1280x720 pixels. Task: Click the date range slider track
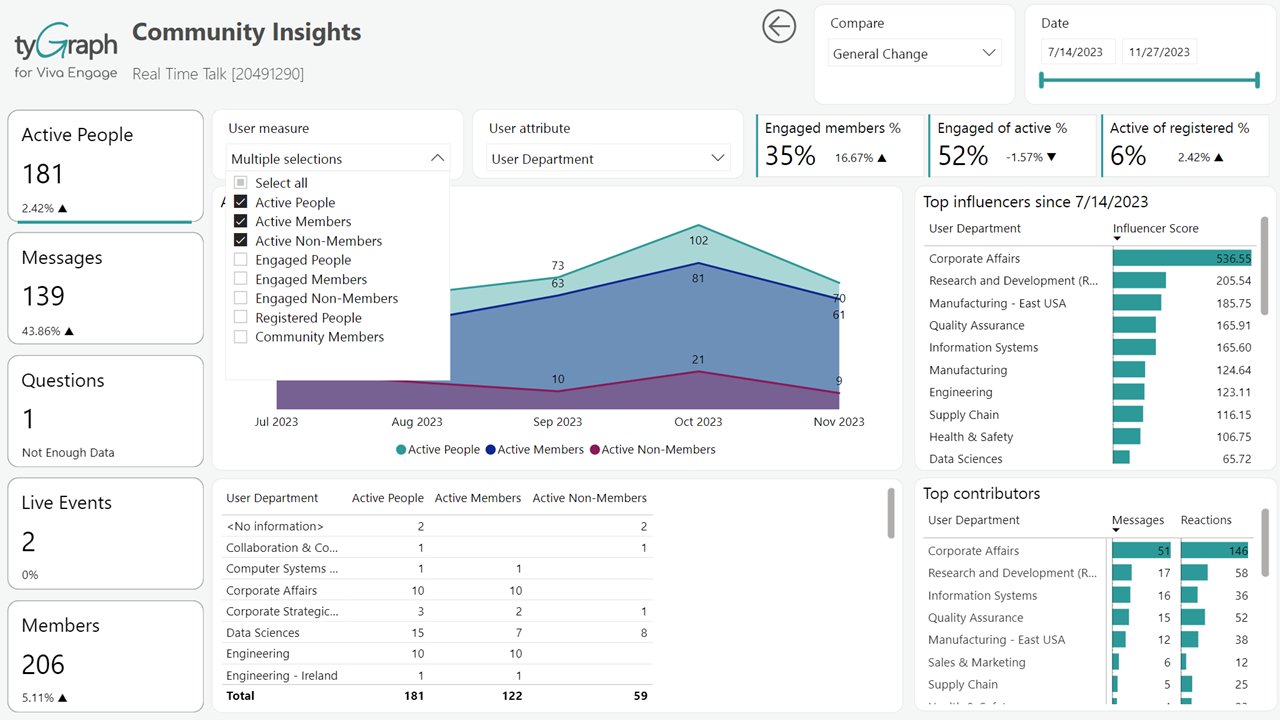(x=1148, y=81)
